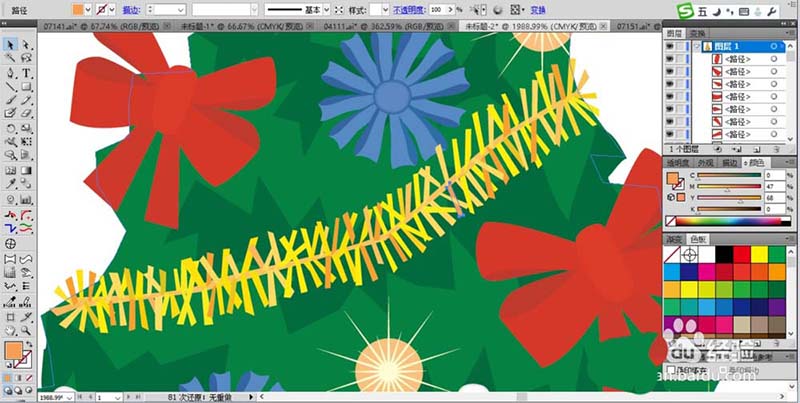Select the Rotate tool
Viewport: 800px width, 403px height.
(x=11, y=128)
